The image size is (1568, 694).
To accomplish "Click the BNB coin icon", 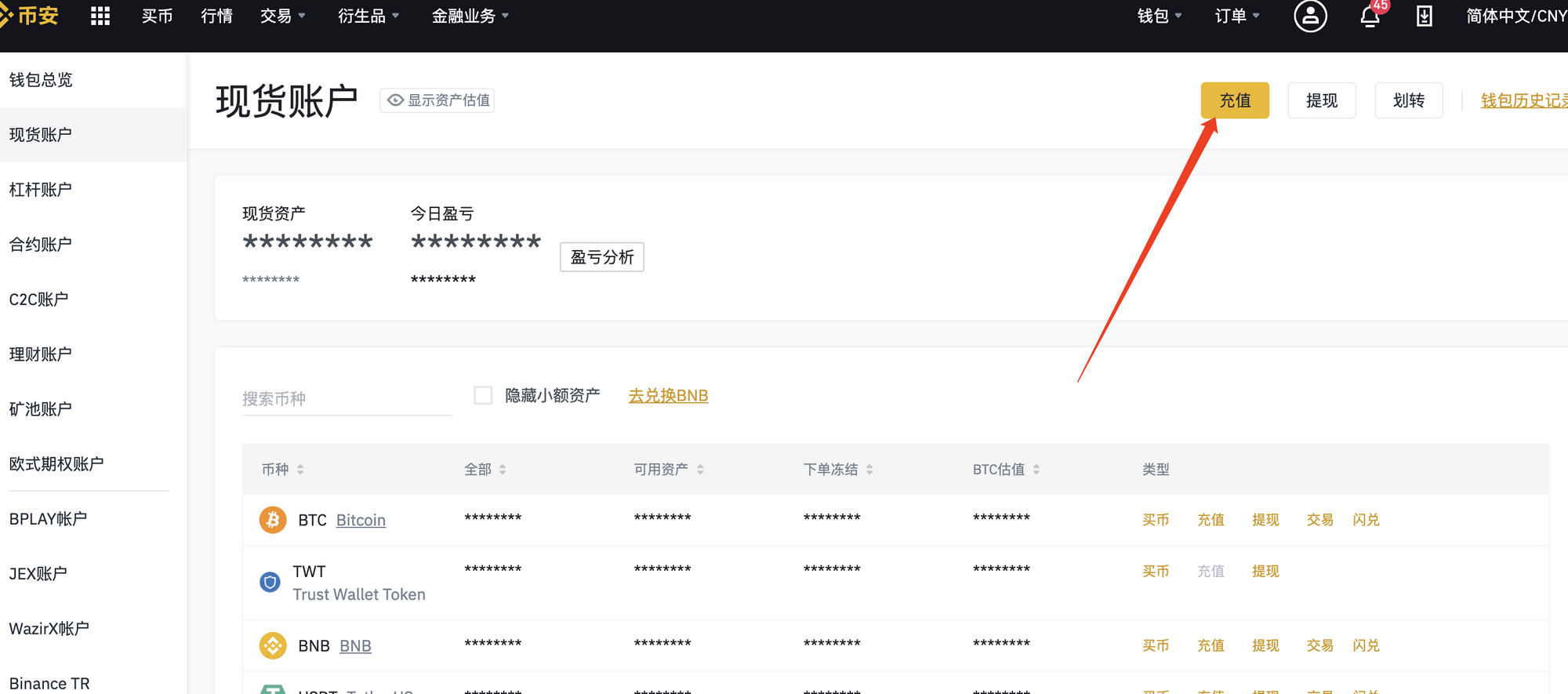I will point(273,645).
